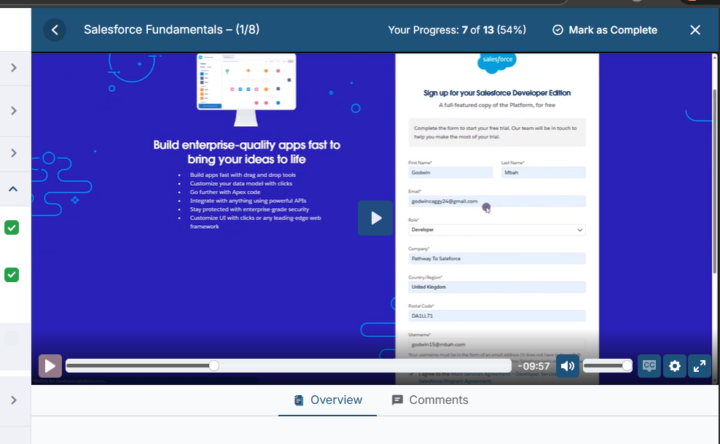Expand the third sidebar section chevron
720x444 pixels.
point(14,153)
